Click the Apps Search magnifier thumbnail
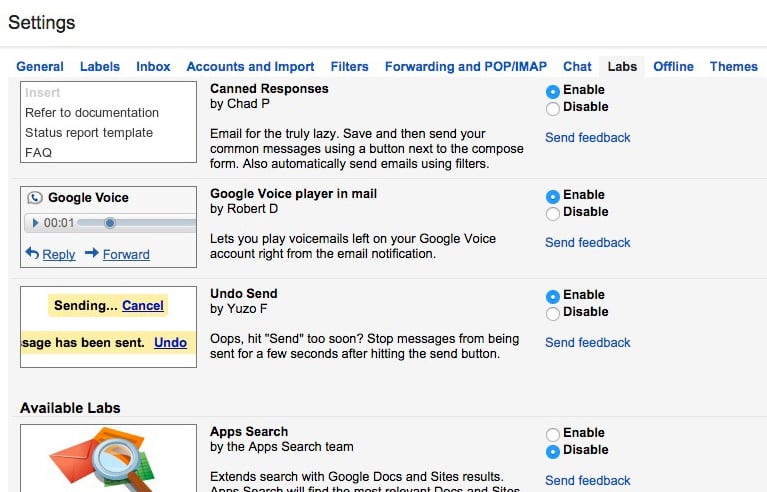Image resolution: width=767 pixels, height=492 pixels. tap(109, 459)
